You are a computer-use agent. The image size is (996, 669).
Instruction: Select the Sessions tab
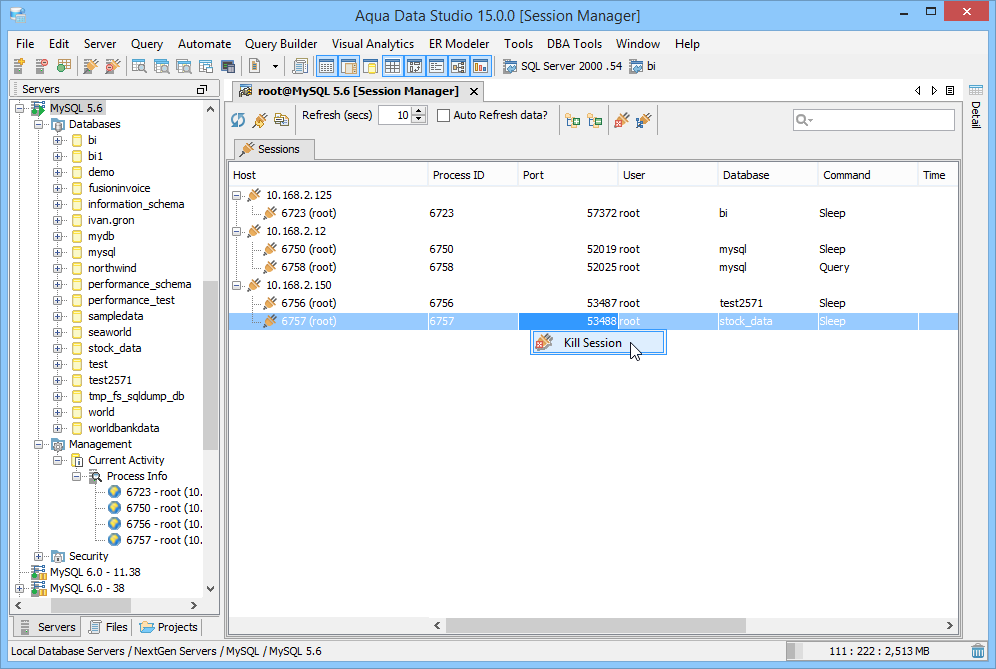click(x=273, y=149)
